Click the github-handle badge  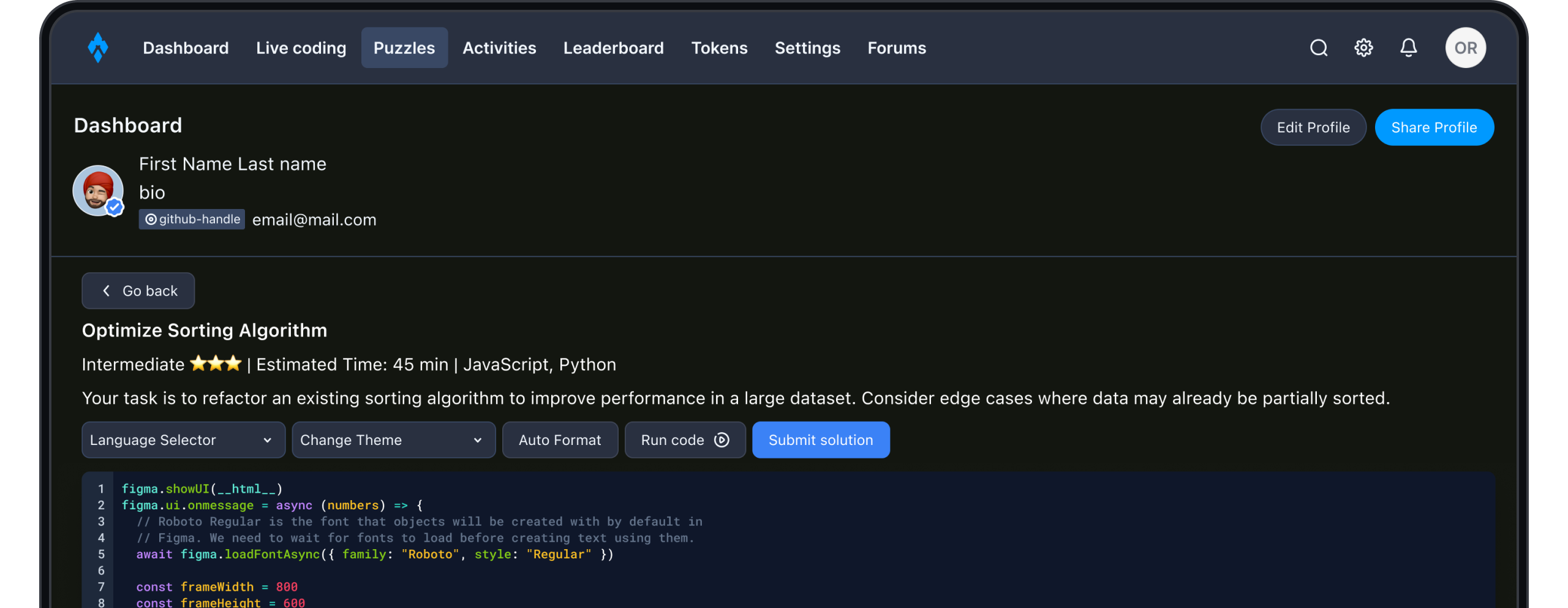[192, 219]
